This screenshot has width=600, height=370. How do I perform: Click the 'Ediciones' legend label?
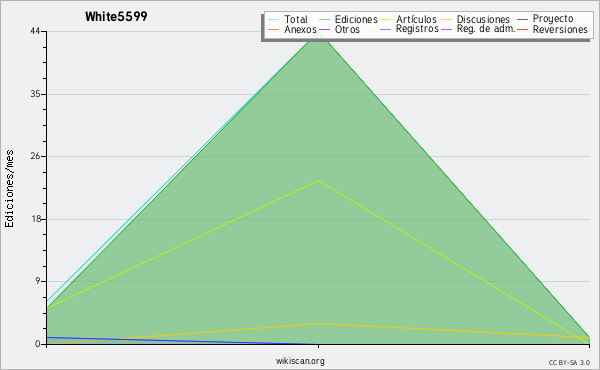(356, 19)
